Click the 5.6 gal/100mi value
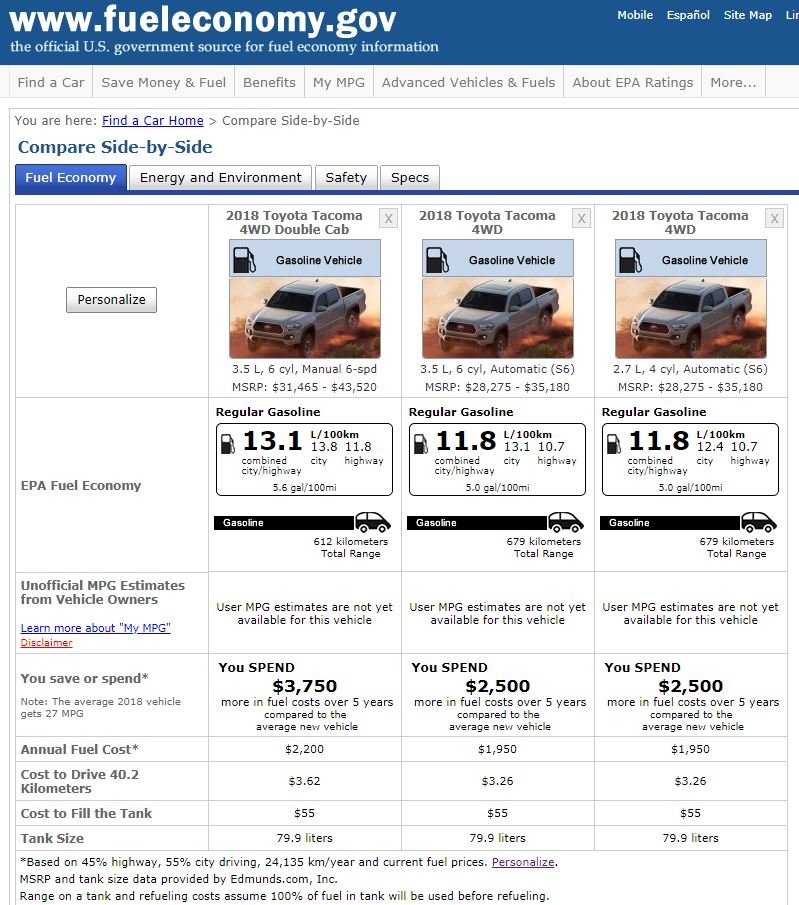The width and height of the screenshot is (799, 905). tap(304, 488)
